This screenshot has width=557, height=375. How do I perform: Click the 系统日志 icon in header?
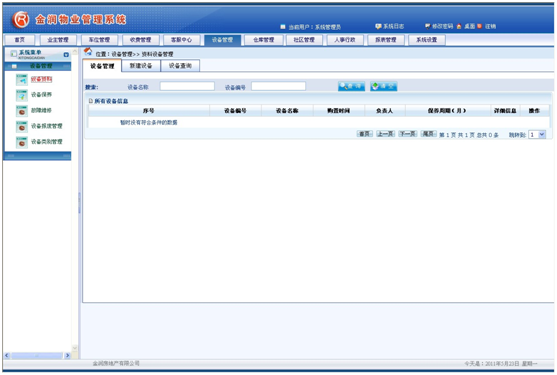(378, 26)
